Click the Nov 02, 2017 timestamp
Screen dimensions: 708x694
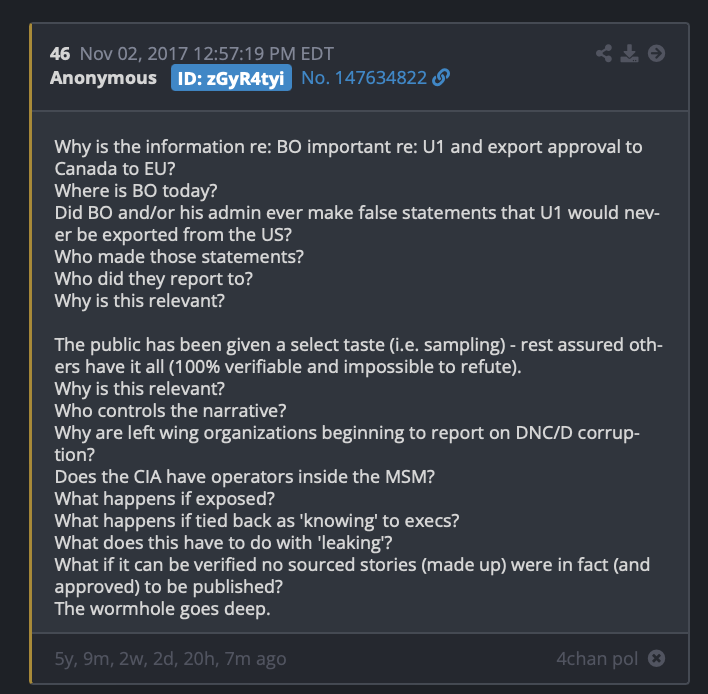[207, 54]
